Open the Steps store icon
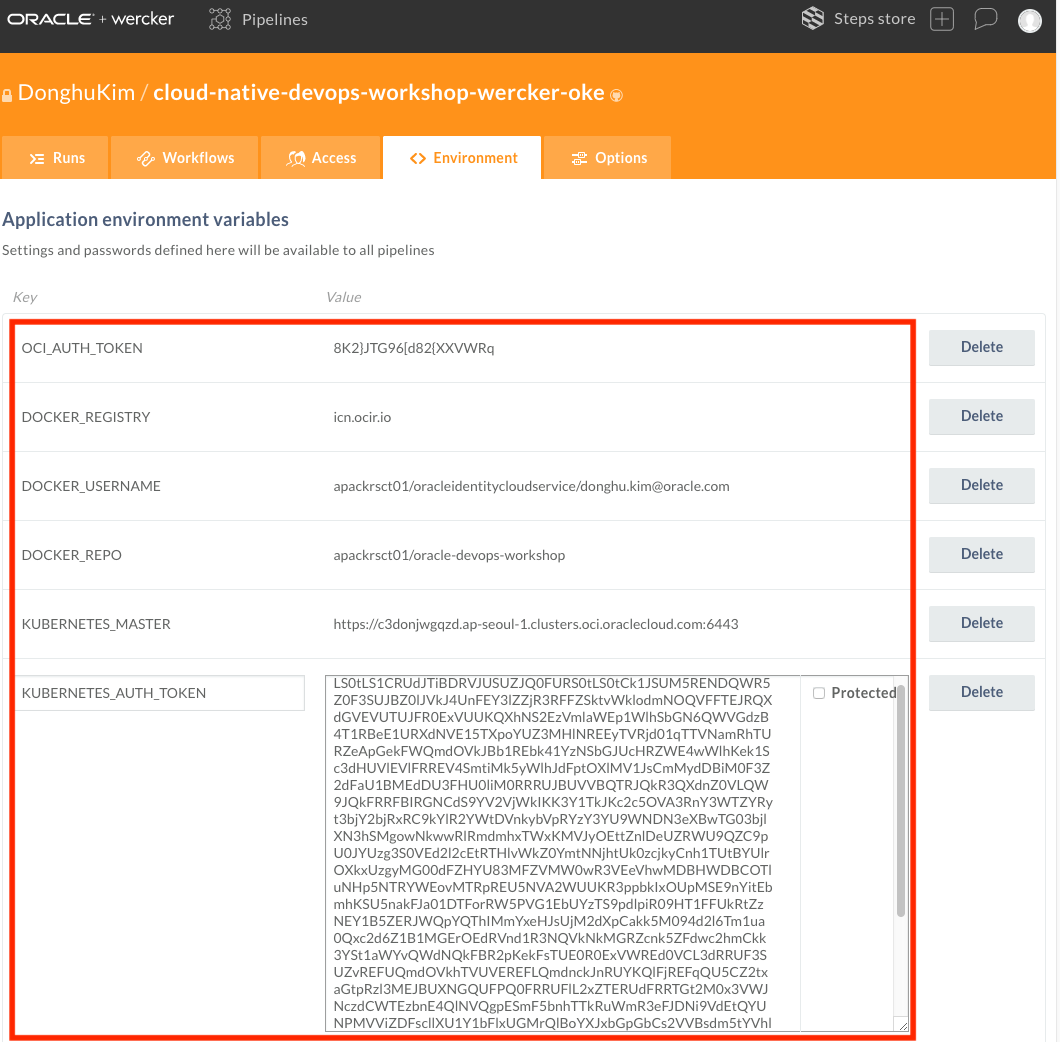This screenshot has width=1060, height=1042. click(813, 18)
